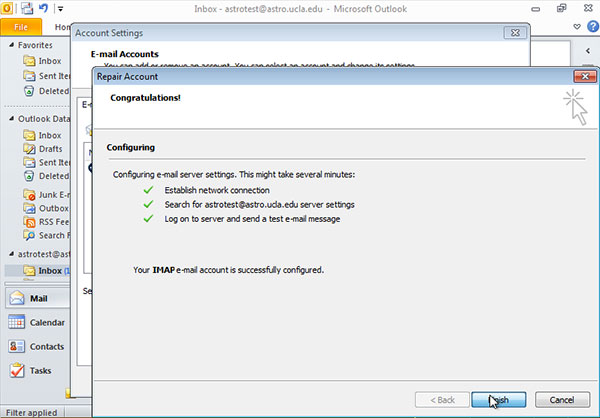Image resolution: width=600 pixels, height=418 pixels.
Task: Click the Search for astrotest server settings step
Action: tap(259, 204)
